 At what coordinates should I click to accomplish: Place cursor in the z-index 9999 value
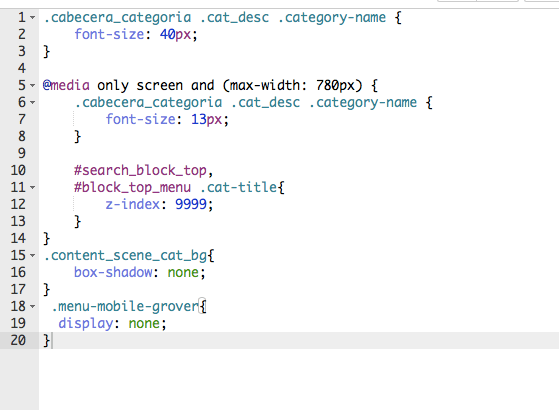pos(191,205)
